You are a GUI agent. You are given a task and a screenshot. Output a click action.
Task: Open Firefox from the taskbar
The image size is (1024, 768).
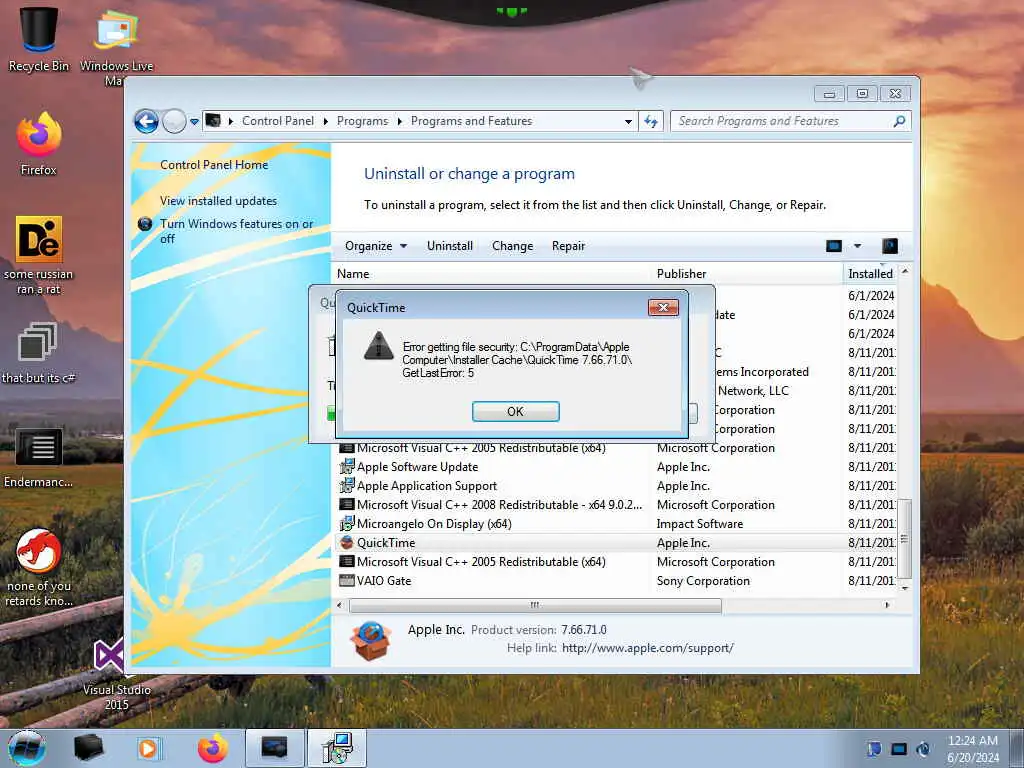click(x=212, y=748)
